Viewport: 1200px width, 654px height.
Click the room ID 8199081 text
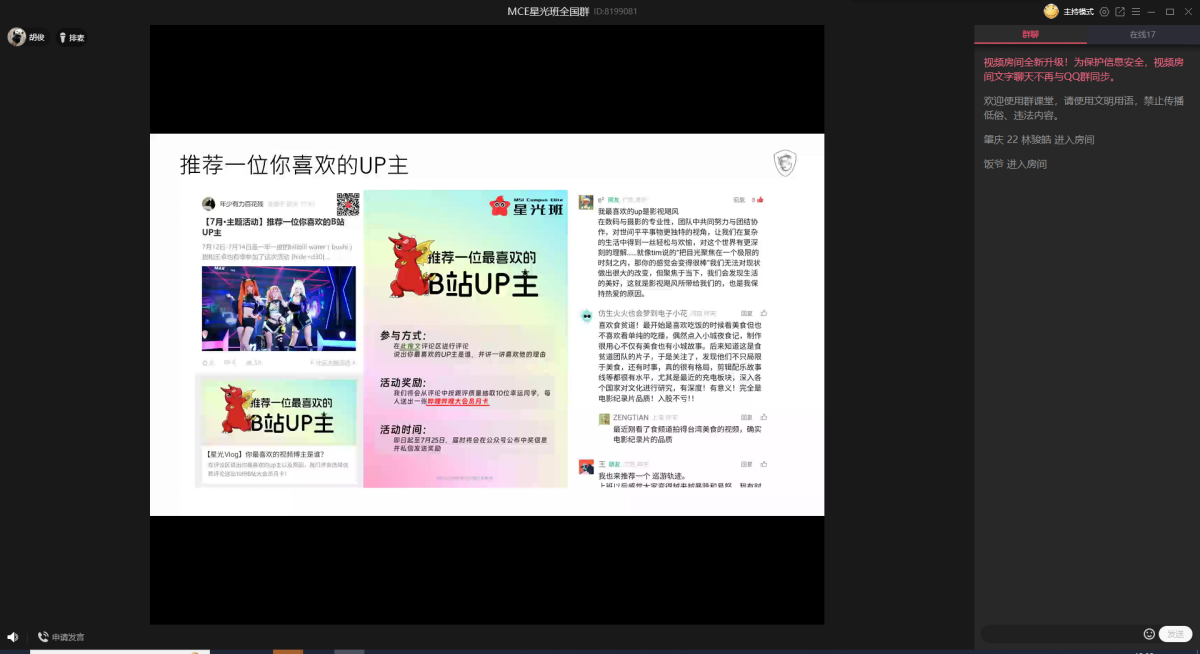click(x=616, y=12)
